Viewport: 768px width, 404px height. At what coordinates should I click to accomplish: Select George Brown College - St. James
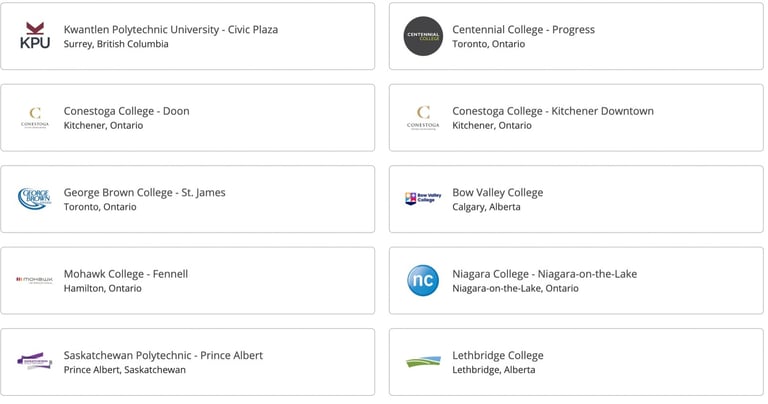point(144,192)
